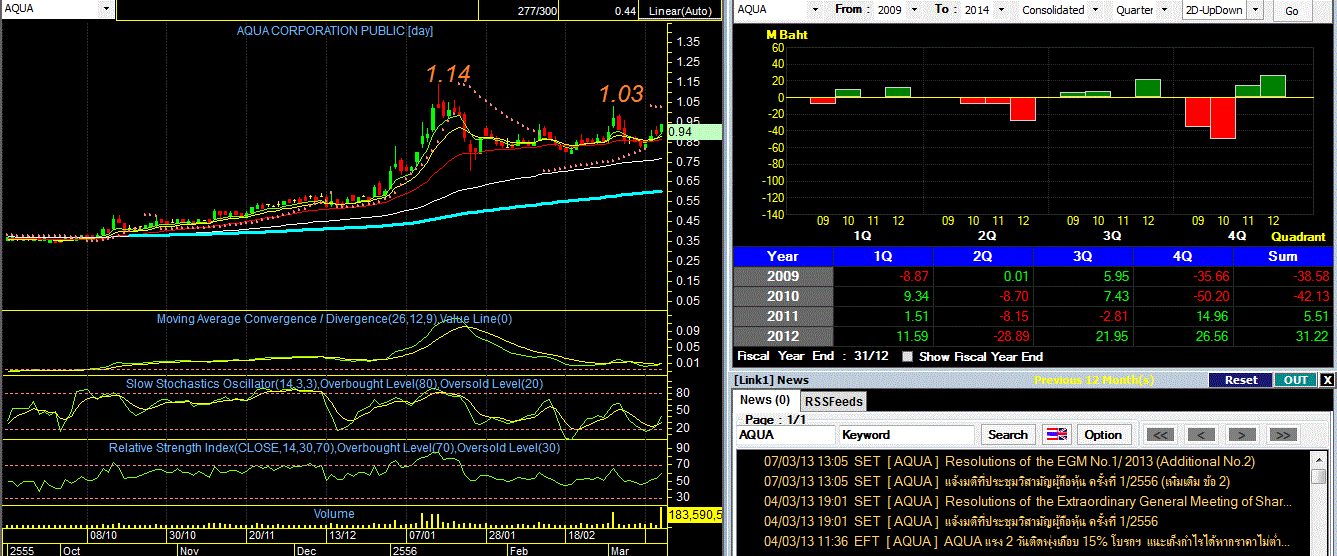The image size is (1337, 556).
Task: Click the 1.14 peak price annotation
Action: [x=447, y=74]
